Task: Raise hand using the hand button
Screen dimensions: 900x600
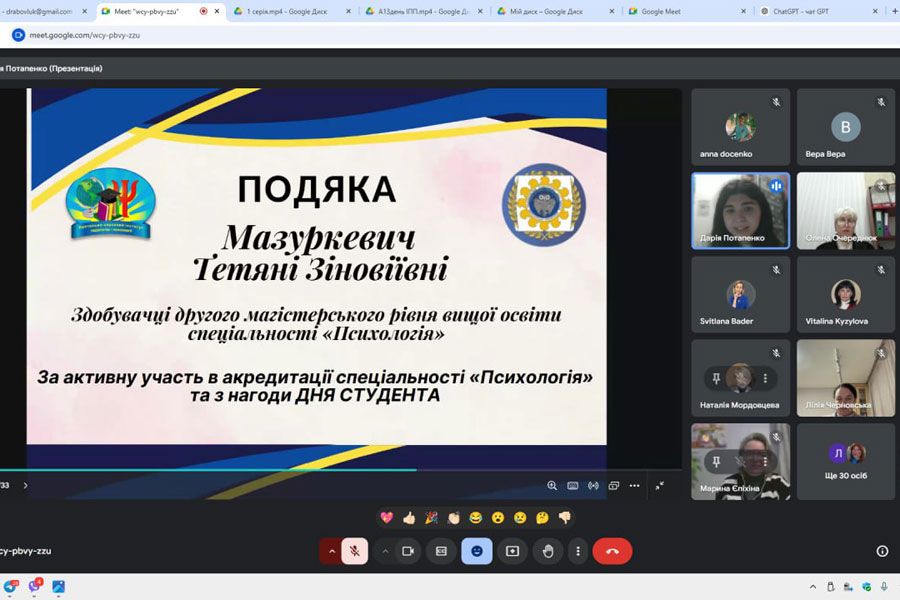Action: tap(548, 551)
